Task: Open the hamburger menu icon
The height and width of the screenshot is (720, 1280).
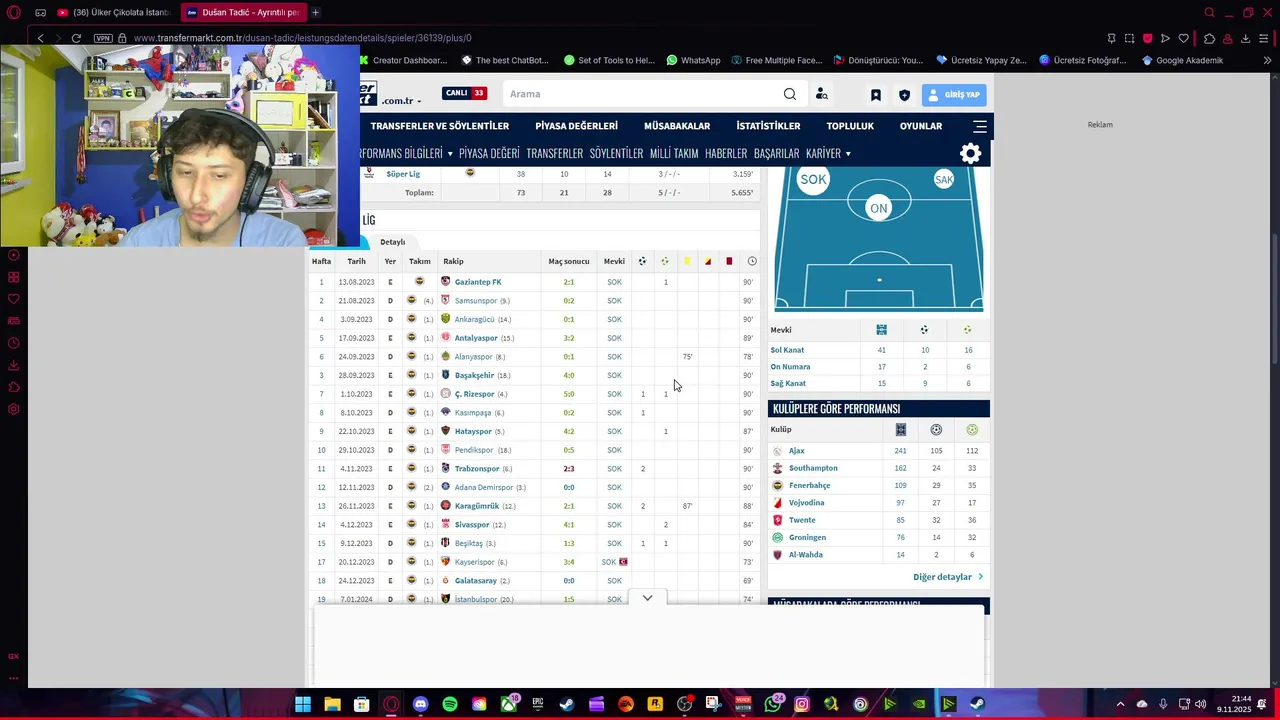Action: tap(980, 126)
